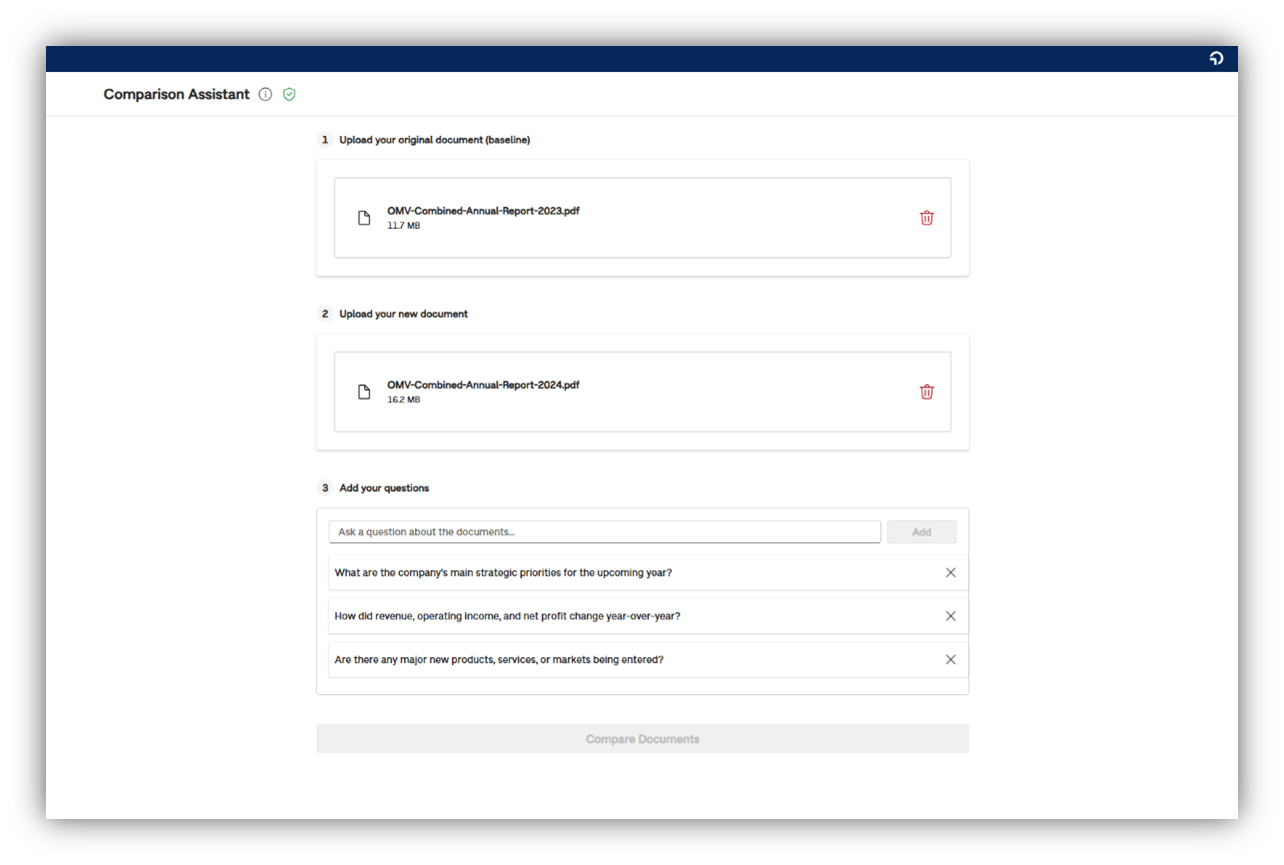Remove the new products or markets question

950,660
